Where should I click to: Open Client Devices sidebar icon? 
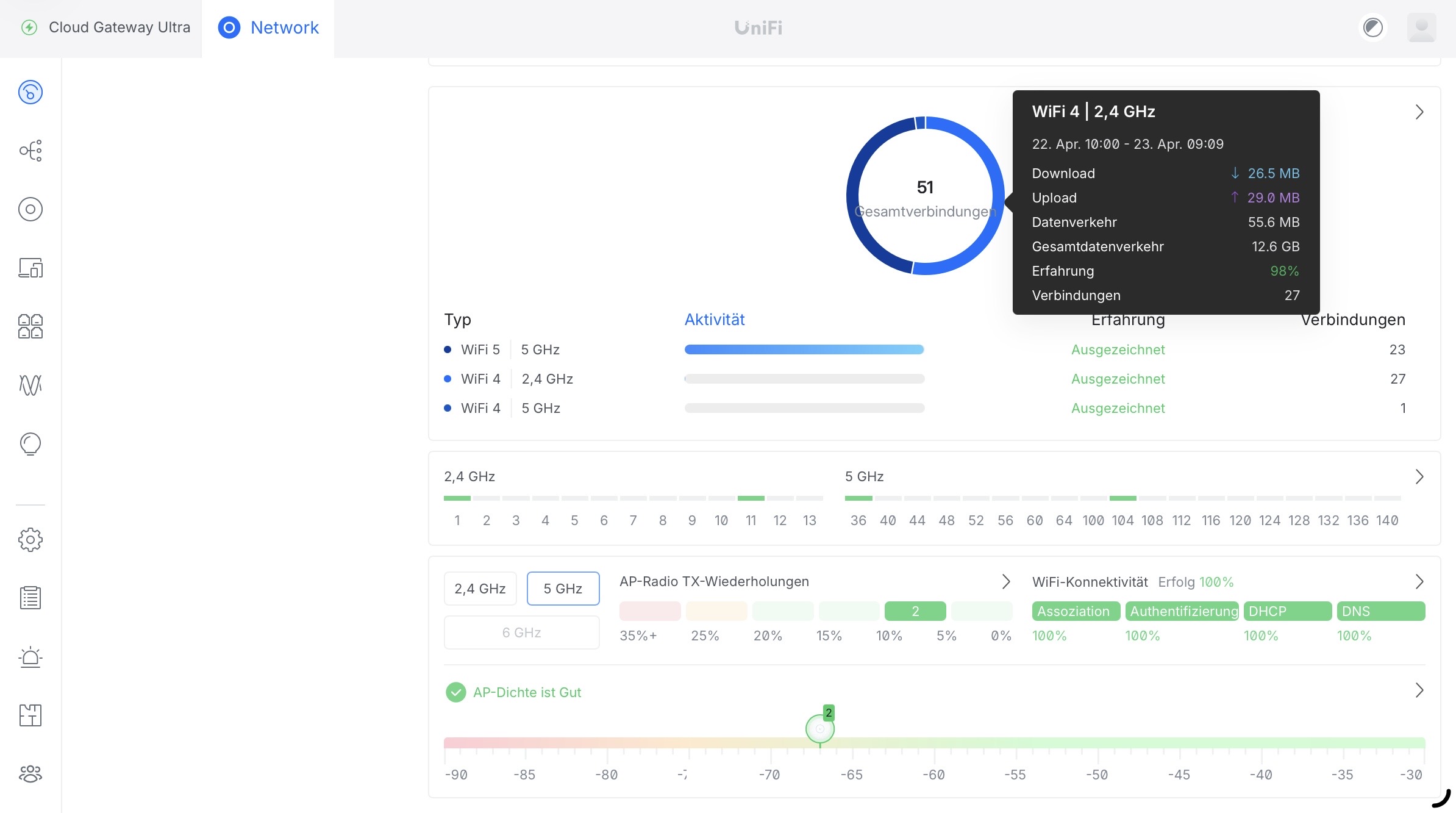point(30,268)
